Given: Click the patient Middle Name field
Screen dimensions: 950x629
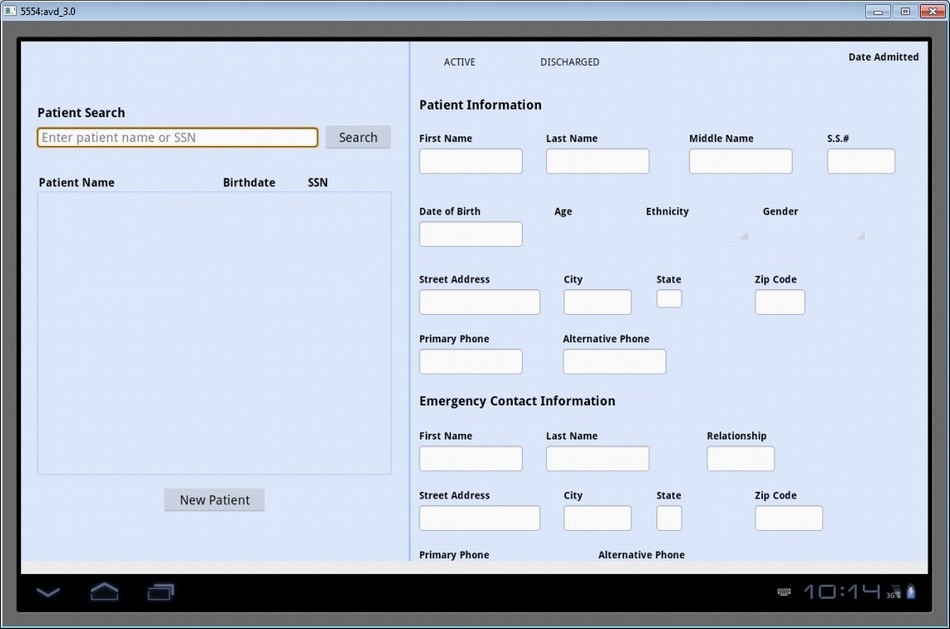Looking at the screenshot, I should pyautogui.click(x=740, y=161).
